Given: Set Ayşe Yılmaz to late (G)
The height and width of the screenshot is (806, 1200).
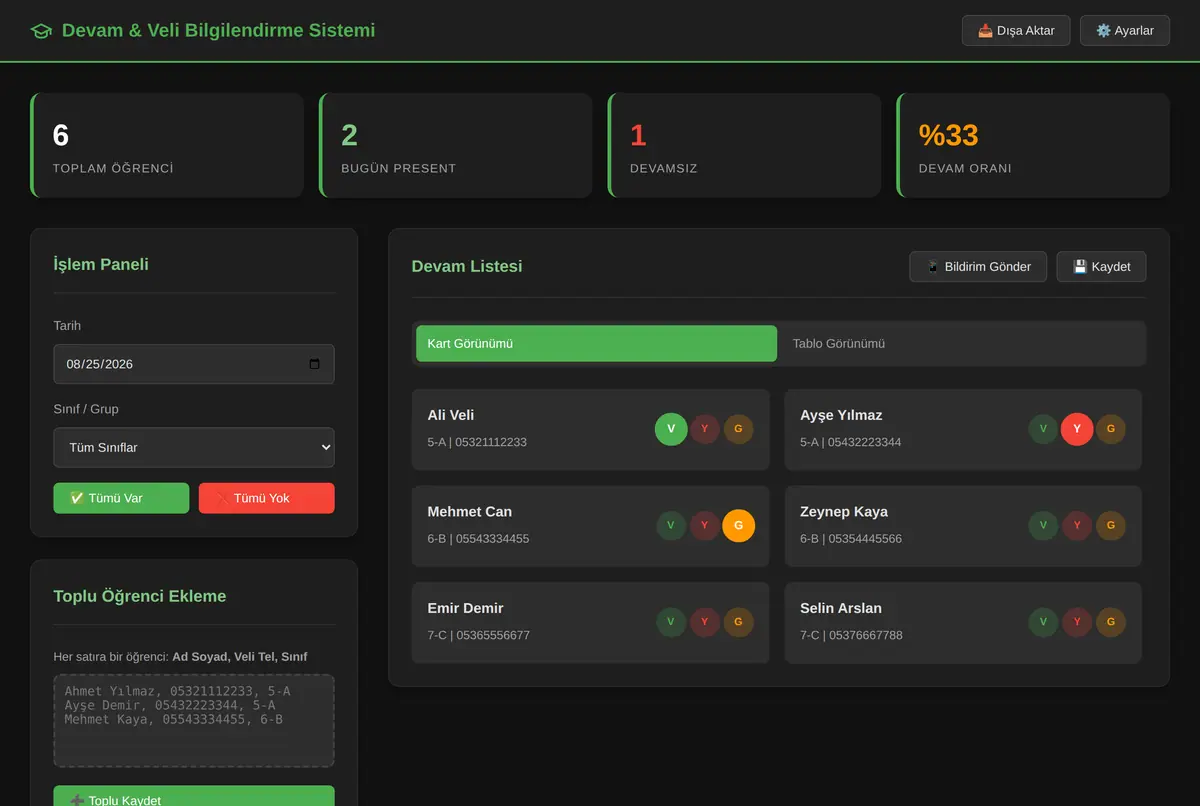Looking at the screenshot, I should [x=1110, y=429].
